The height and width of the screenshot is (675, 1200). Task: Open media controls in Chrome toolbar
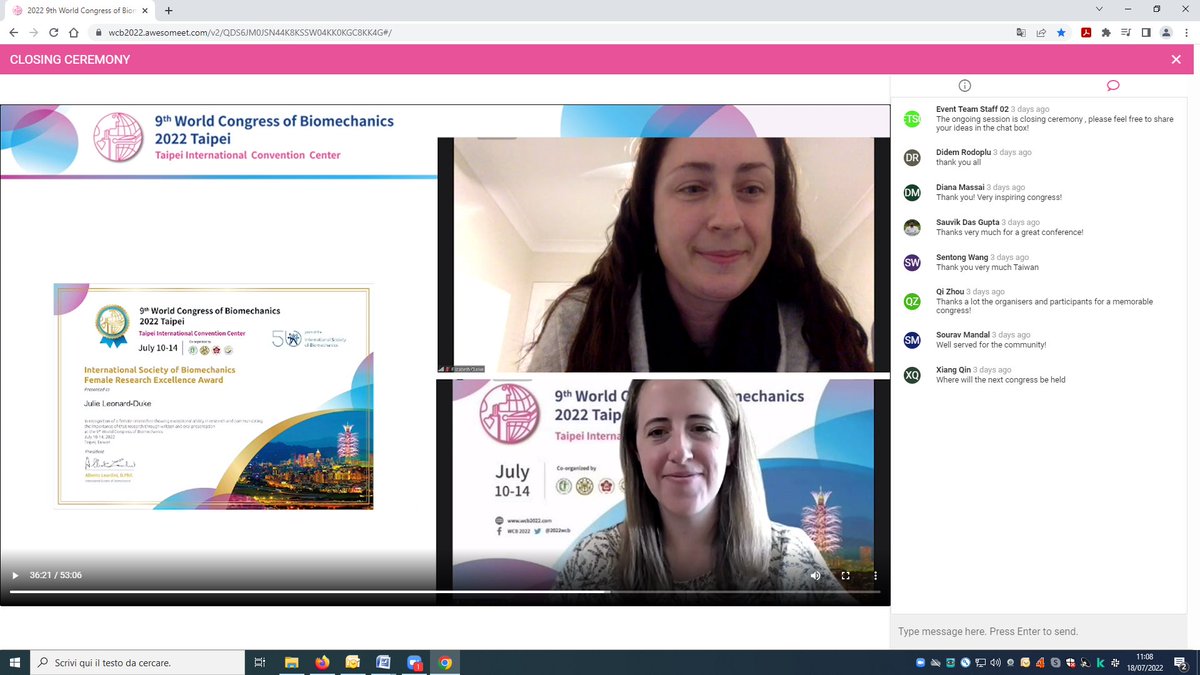pyautogui.click(x=1125, y=32)
